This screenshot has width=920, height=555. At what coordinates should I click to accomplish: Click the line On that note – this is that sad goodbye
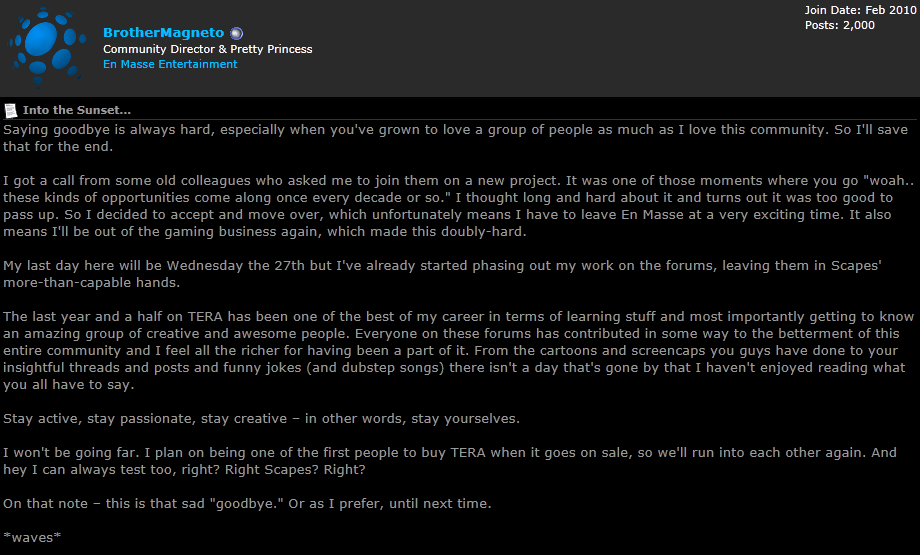click(x=247, y=504)
